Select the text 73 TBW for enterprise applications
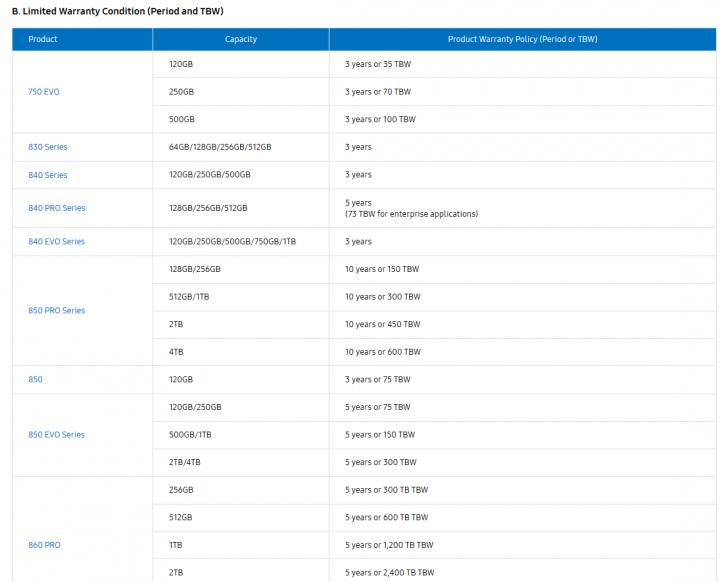720x582 pixels. point(411,214)
